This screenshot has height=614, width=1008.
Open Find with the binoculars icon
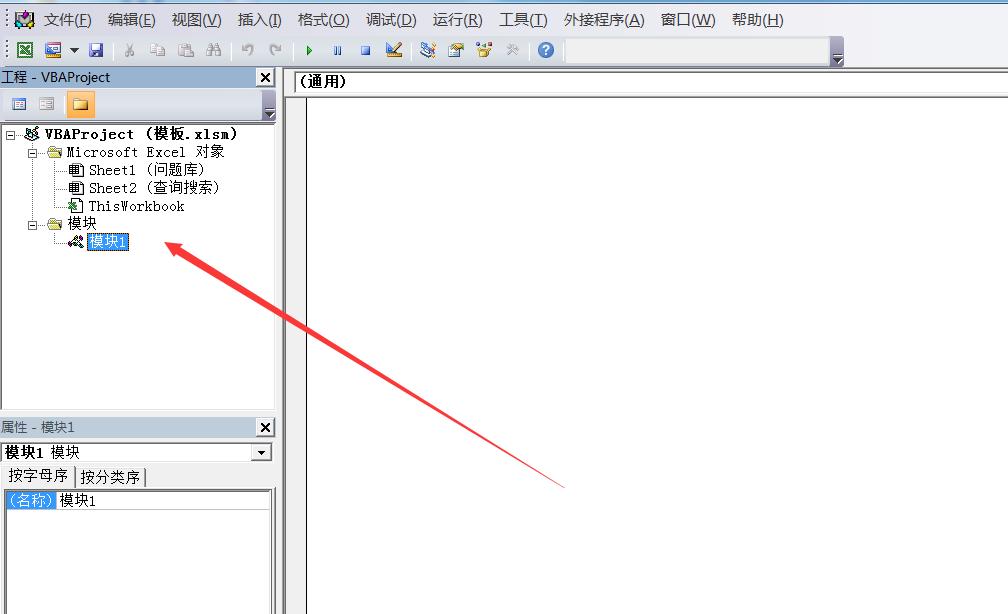coord(213,50)
